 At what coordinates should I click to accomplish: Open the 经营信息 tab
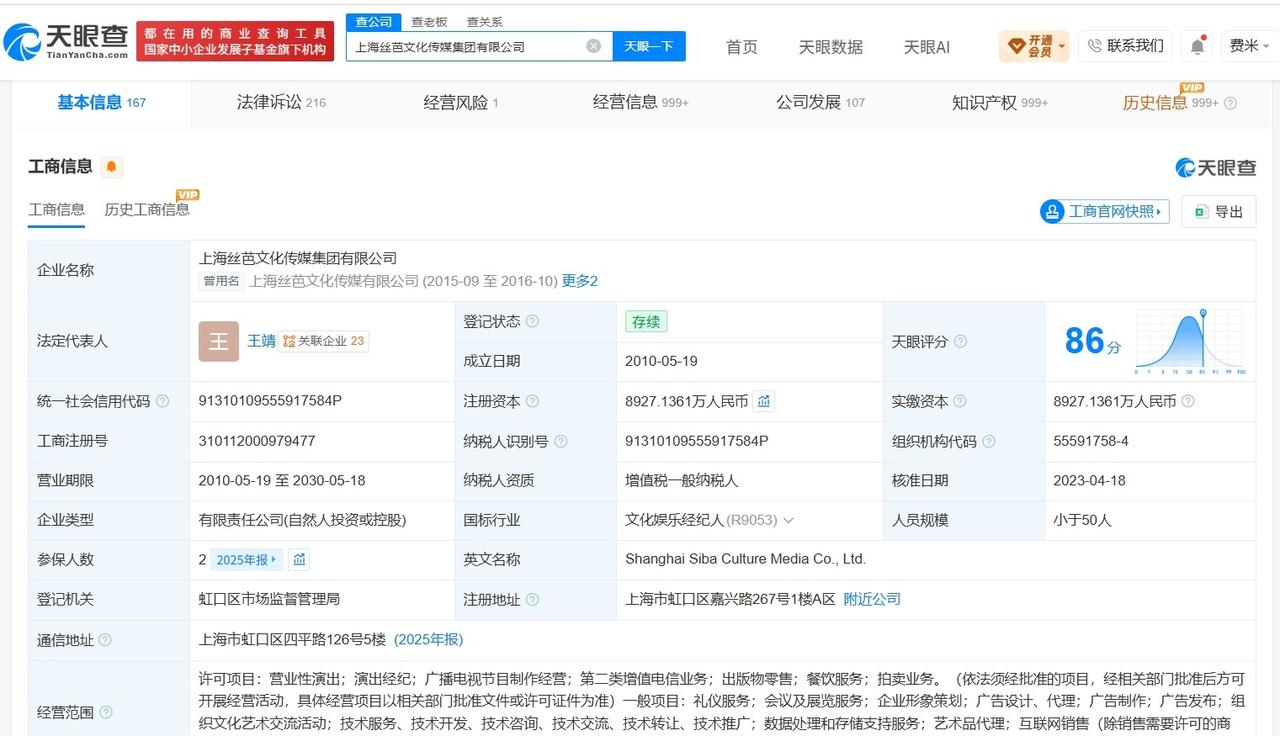point(641,102)
